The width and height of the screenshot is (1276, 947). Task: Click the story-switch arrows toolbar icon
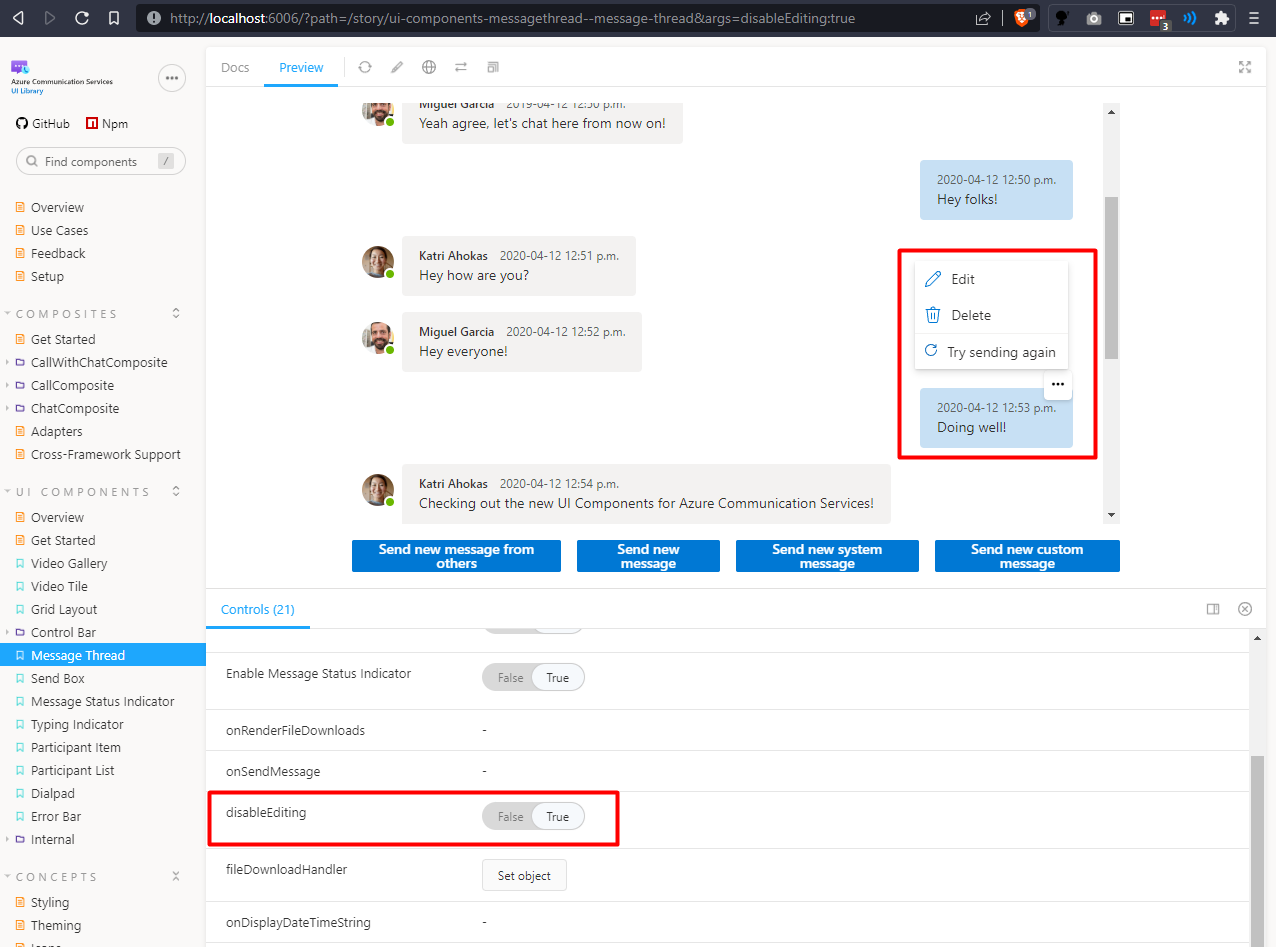click(x=461, y=67)
